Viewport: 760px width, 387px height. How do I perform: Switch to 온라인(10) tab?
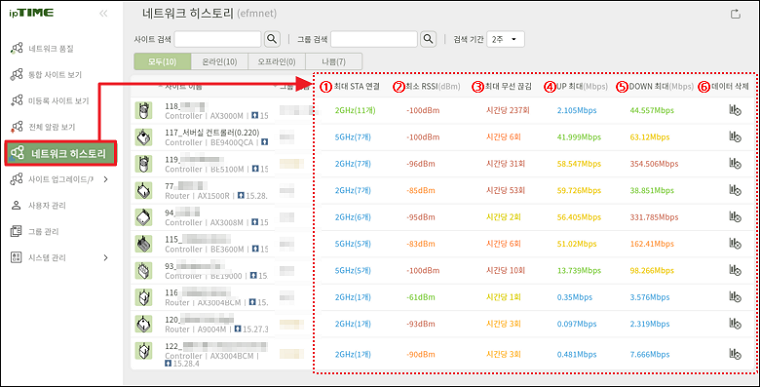tap(220, 62)
